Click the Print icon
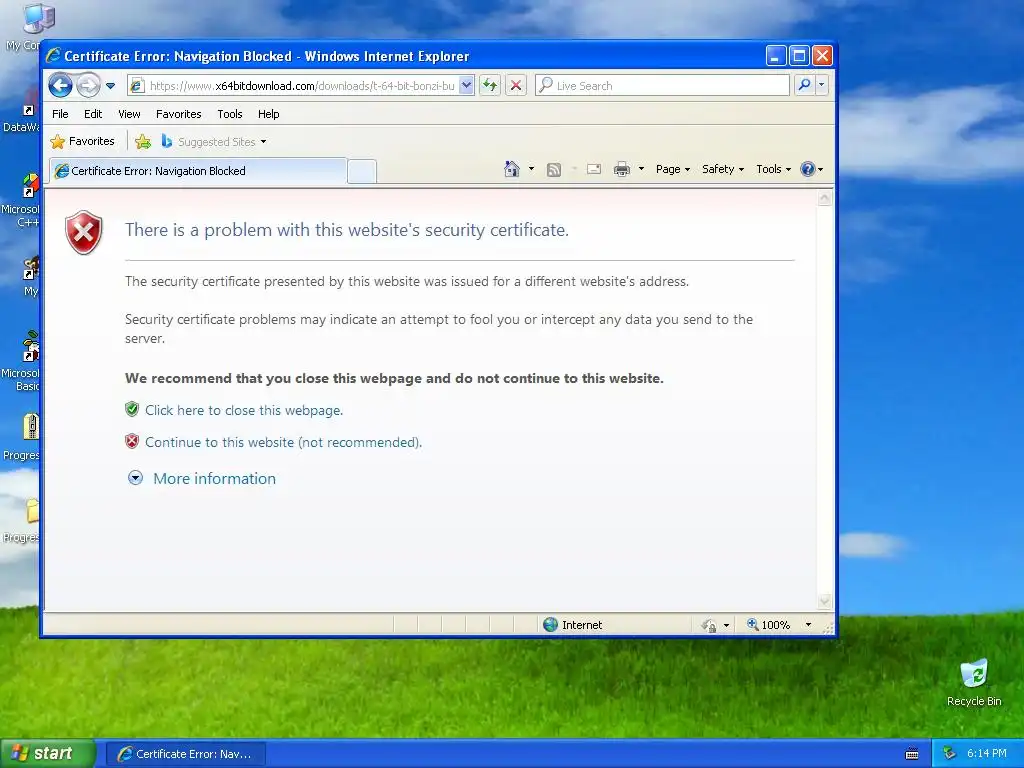The height and width of the screenshot is (768, 1024). tap(622, 169)
